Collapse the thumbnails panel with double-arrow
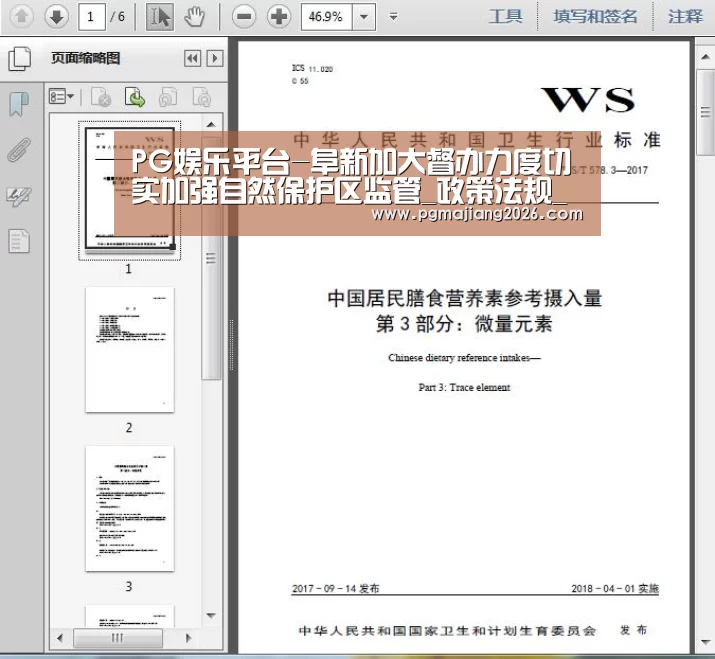 pyautogui.click(x=192, y=58)
